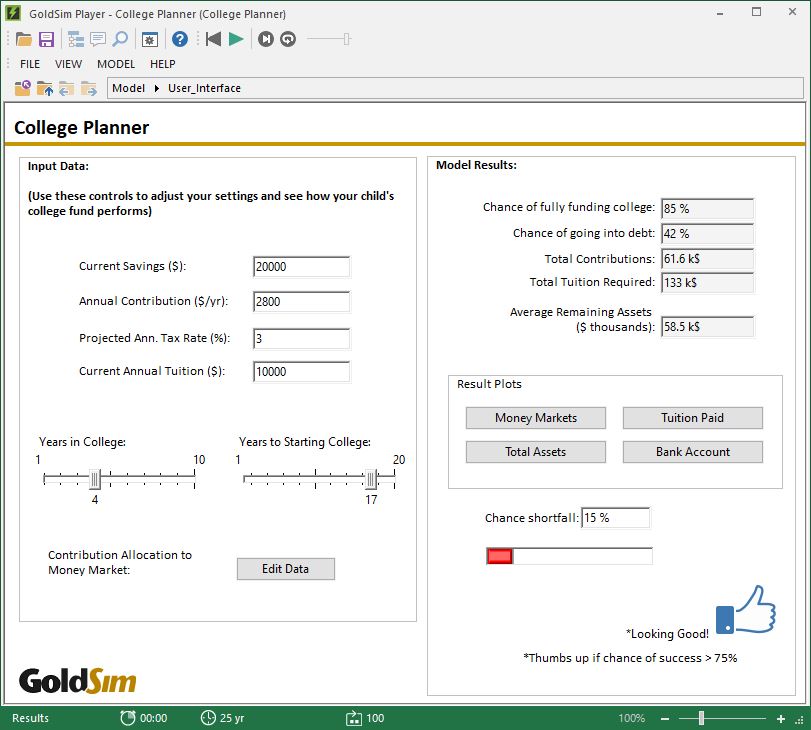This screenshot has width=811, height=730.
Task: Open the Money Markets result plot
Action: tap(535, 418)
